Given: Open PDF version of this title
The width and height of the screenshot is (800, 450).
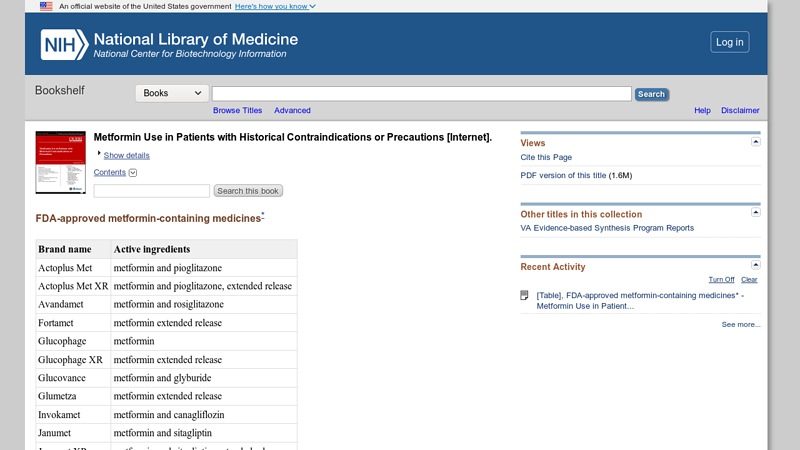Looking at the screenshot, I should [x=563, y=175].
